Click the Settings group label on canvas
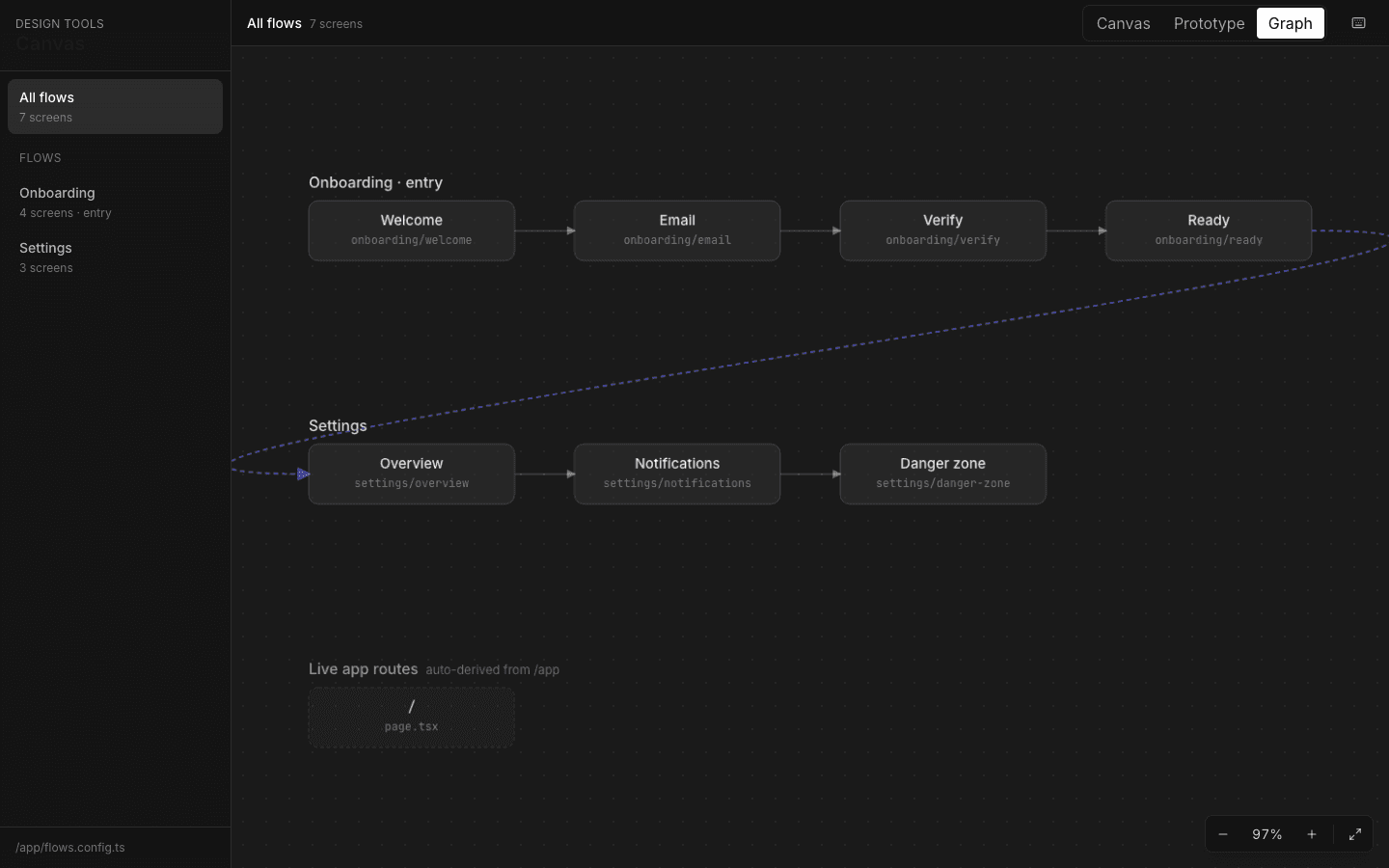Viewport: 1389px width, 868px height. click(x=338, y=425)
